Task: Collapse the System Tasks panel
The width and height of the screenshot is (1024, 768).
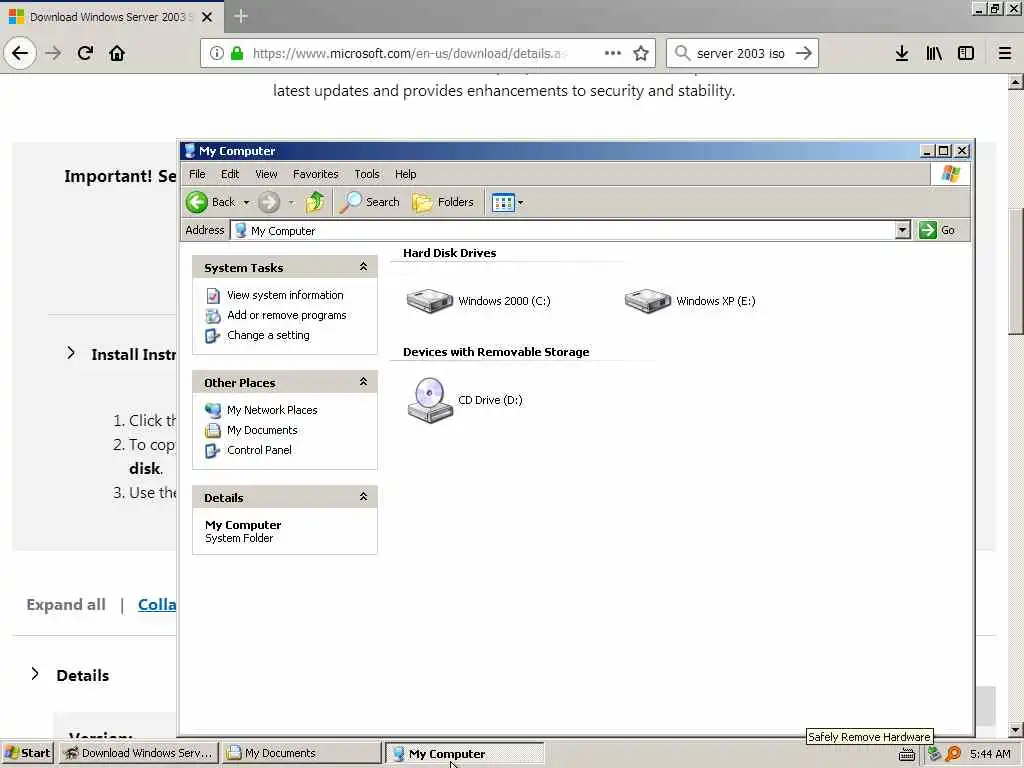Action: [363, 267]
